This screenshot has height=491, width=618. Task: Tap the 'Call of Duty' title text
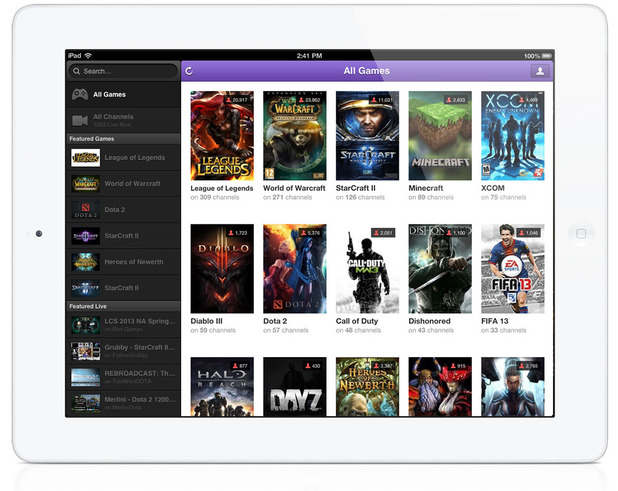(357, 321)
